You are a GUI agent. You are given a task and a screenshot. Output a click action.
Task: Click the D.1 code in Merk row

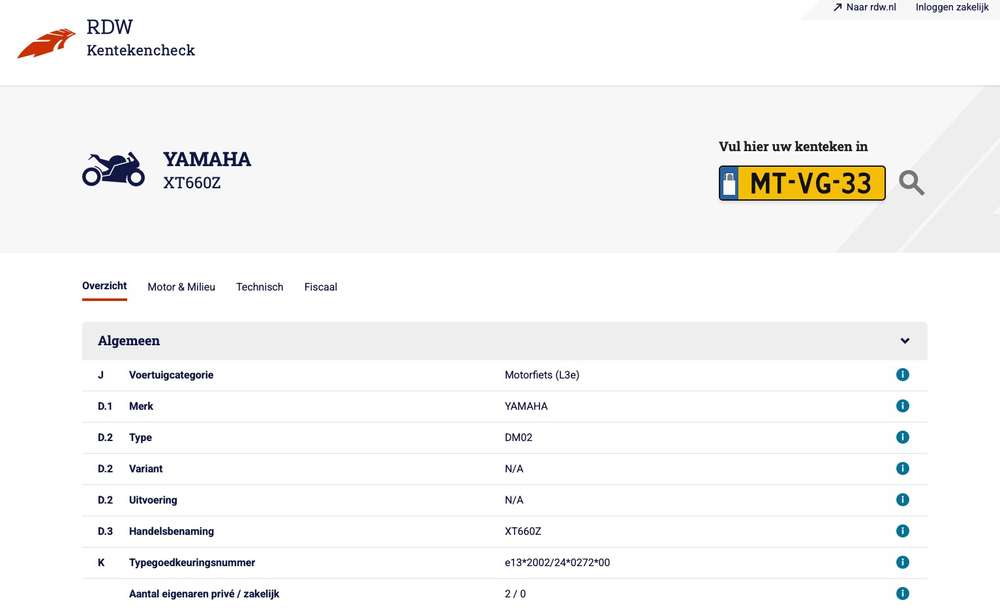pyautogui.click(x=105, y=406)
